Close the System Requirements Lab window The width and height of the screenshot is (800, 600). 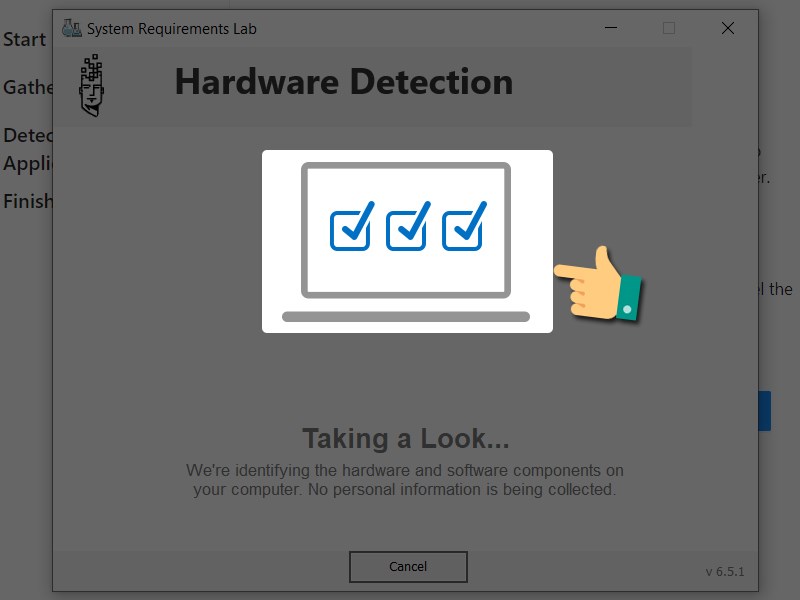click(728, 28)
